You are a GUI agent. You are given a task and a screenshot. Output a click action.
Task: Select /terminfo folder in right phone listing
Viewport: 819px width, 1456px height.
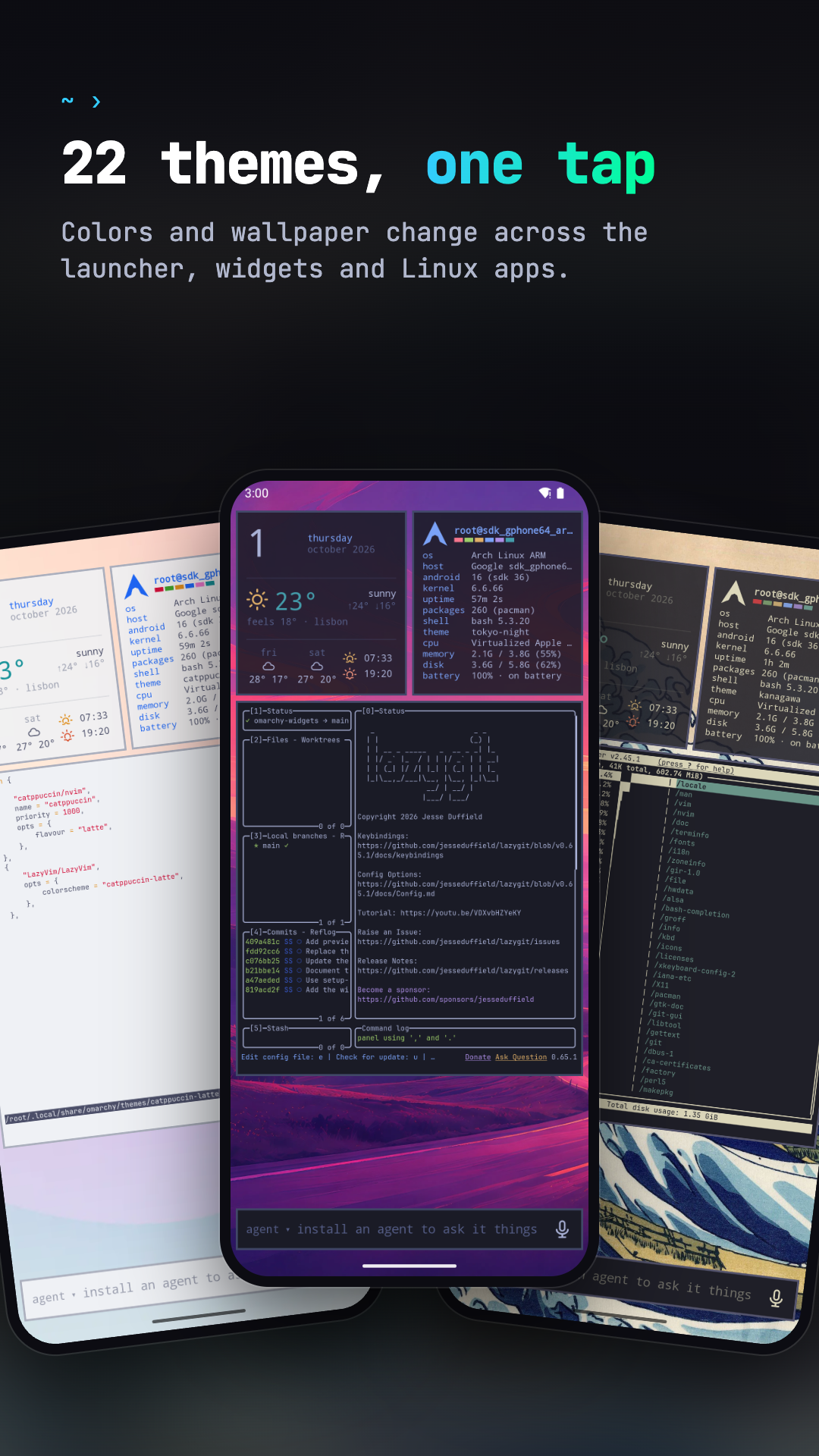click(689, 833)
